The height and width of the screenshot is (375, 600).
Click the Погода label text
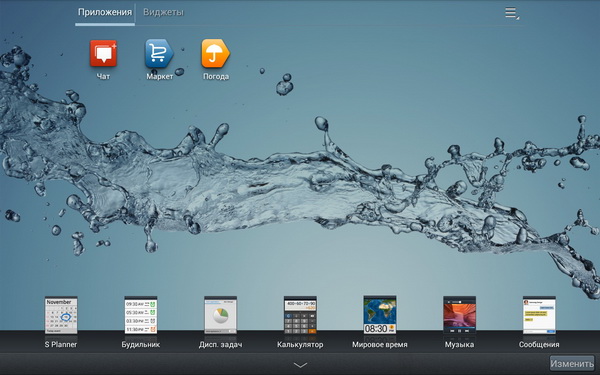[216, 77]
